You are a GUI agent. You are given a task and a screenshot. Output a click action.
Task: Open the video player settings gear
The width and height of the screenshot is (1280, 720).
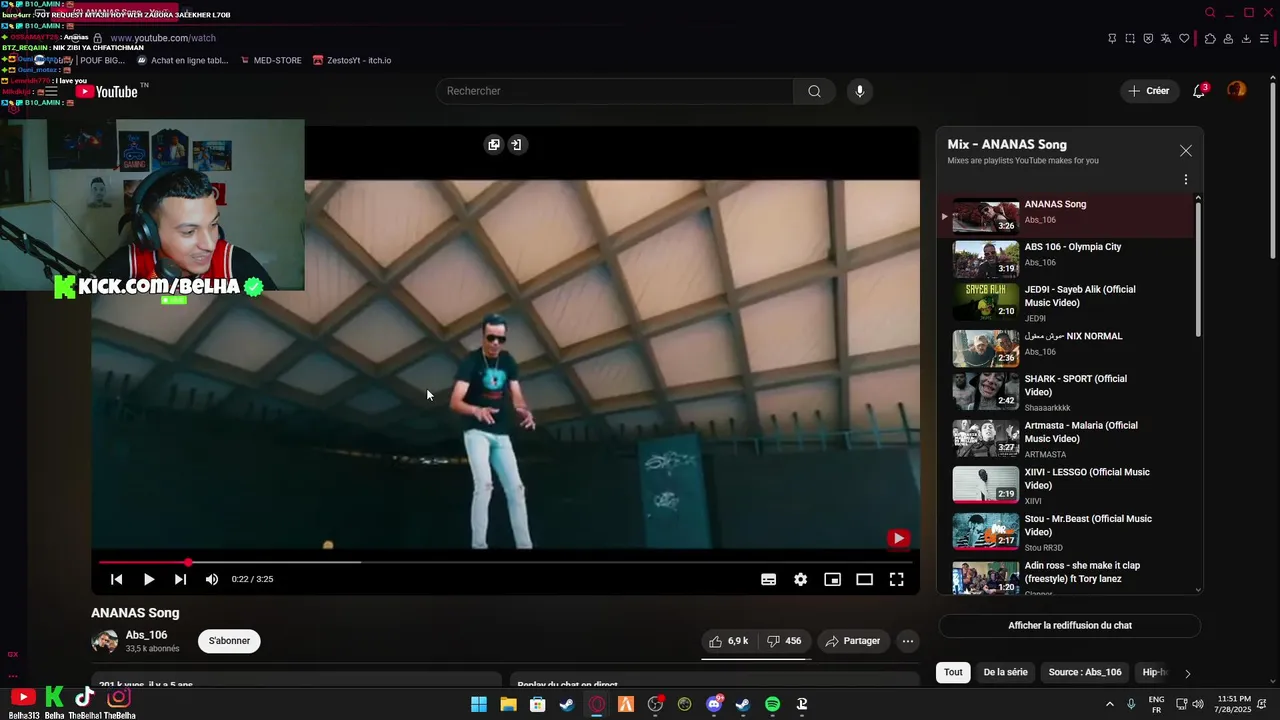point(800,579)
